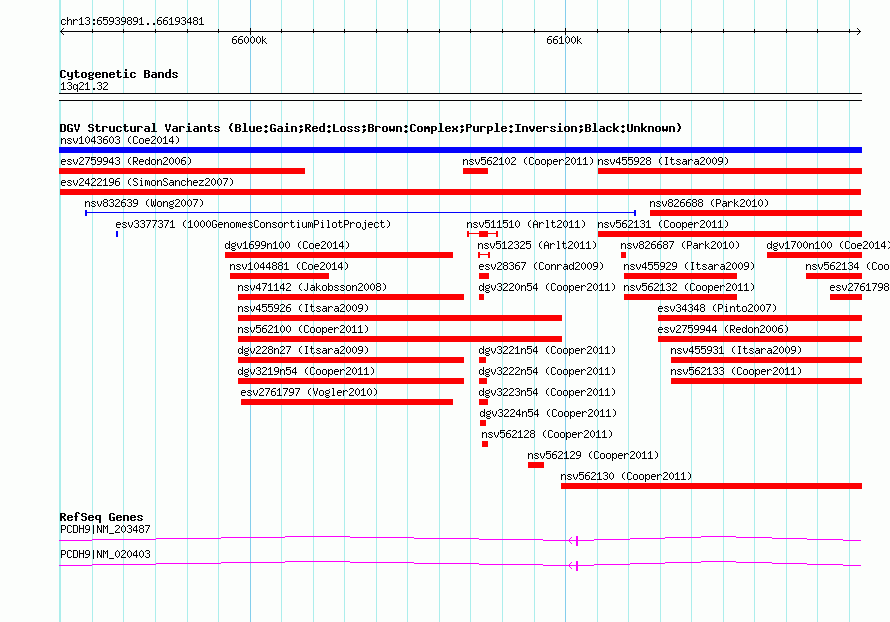890x622 pixels.
Task: Open nsv826688 (Park2010) variant
Action: [709, 203]
